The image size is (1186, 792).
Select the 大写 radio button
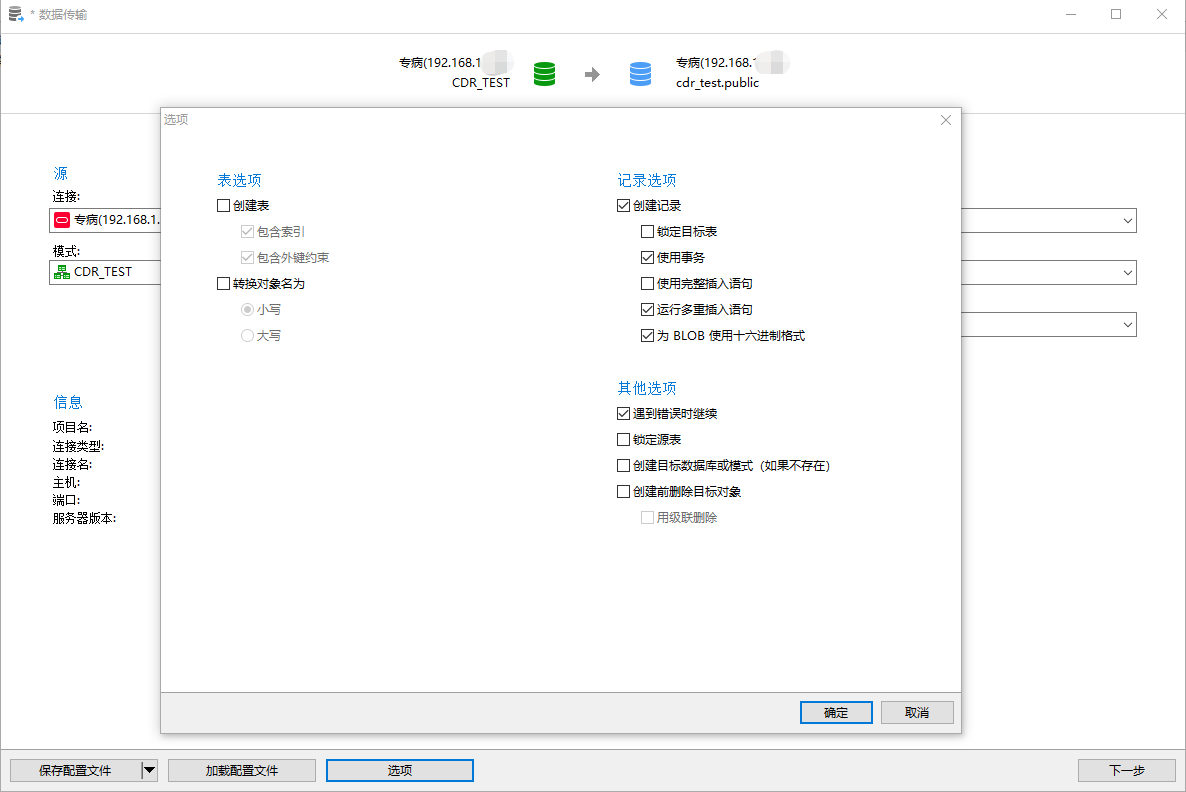tap(247, 336)
